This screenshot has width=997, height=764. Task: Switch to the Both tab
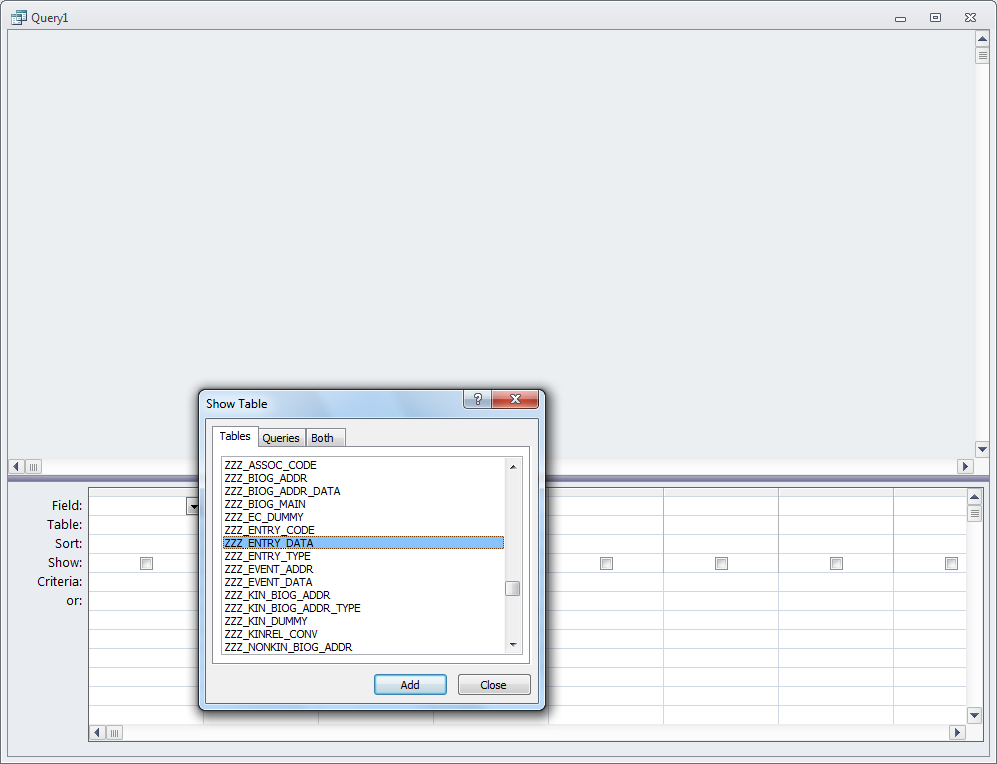click(322, 438)
